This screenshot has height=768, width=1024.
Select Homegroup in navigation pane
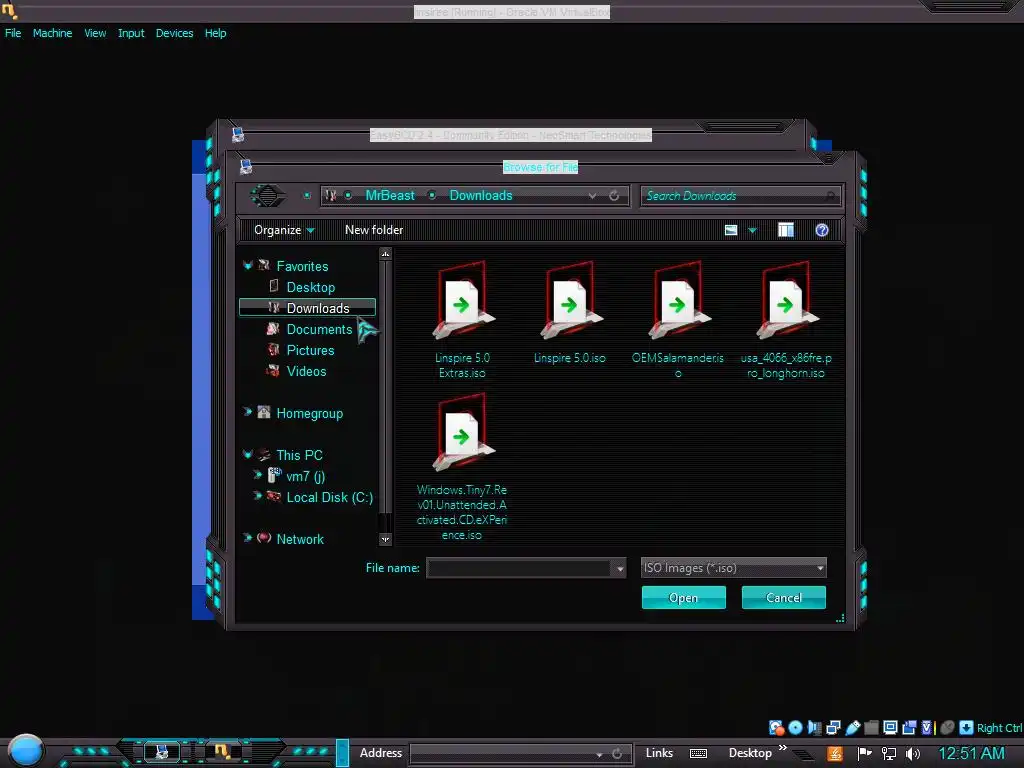[x=310, y=413]
